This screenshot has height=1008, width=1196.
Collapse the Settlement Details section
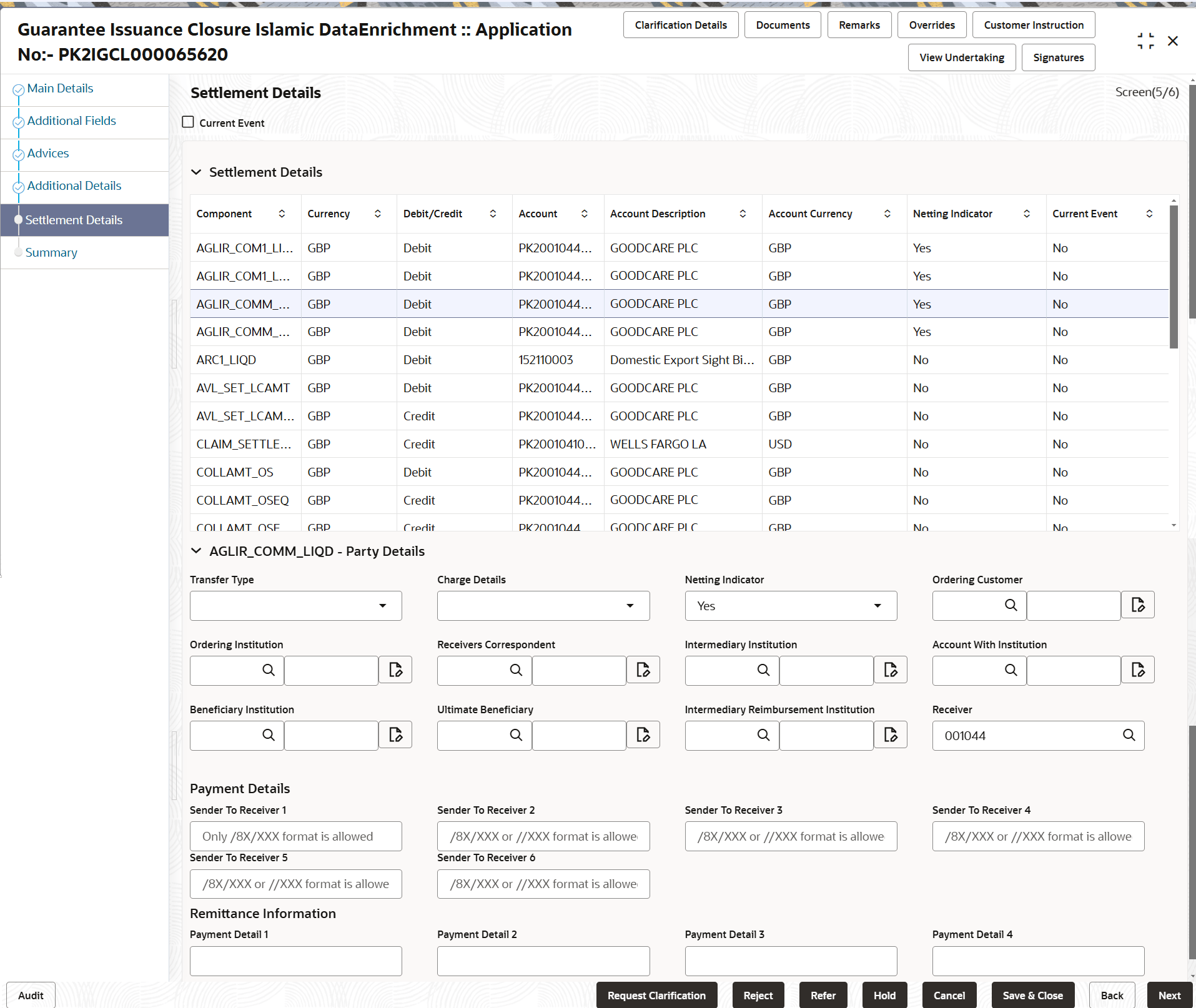pos(196,172)
